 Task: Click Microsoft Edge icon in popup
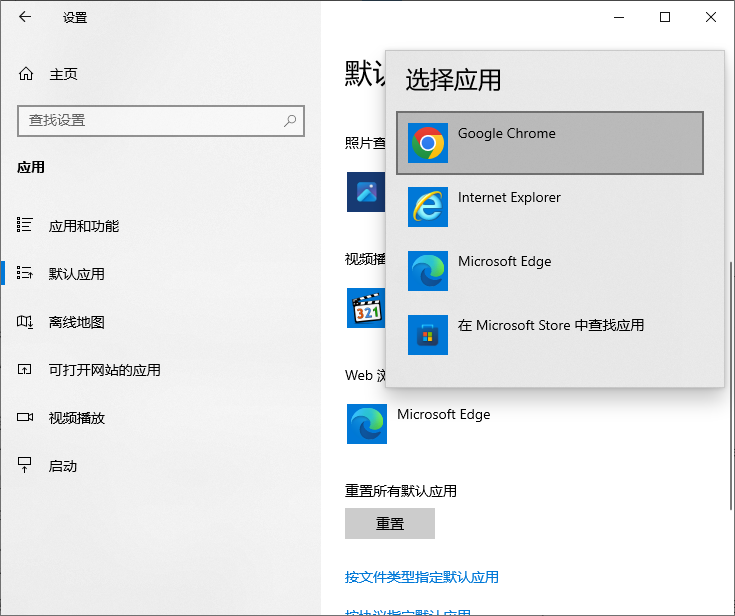[x=428, y=271]
